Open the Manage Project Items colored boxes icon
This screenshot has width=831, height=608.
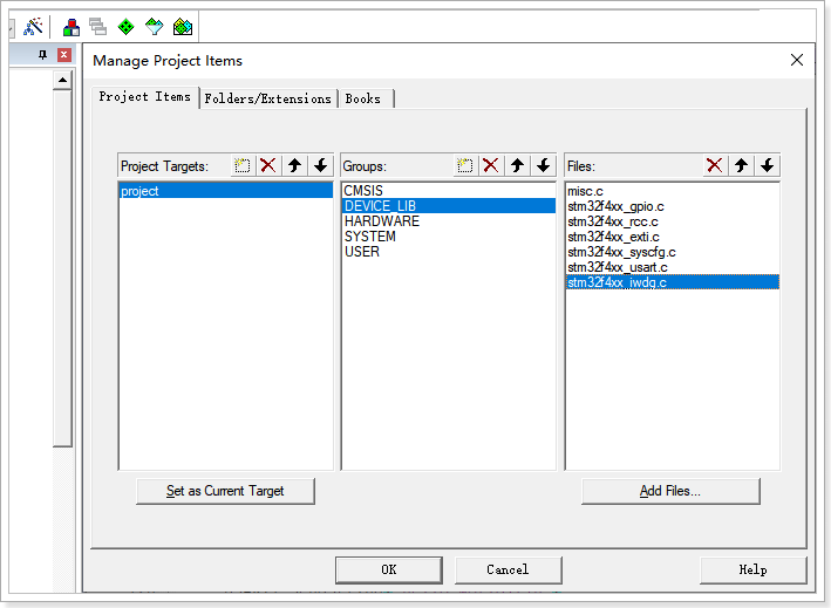coord(71,27)
